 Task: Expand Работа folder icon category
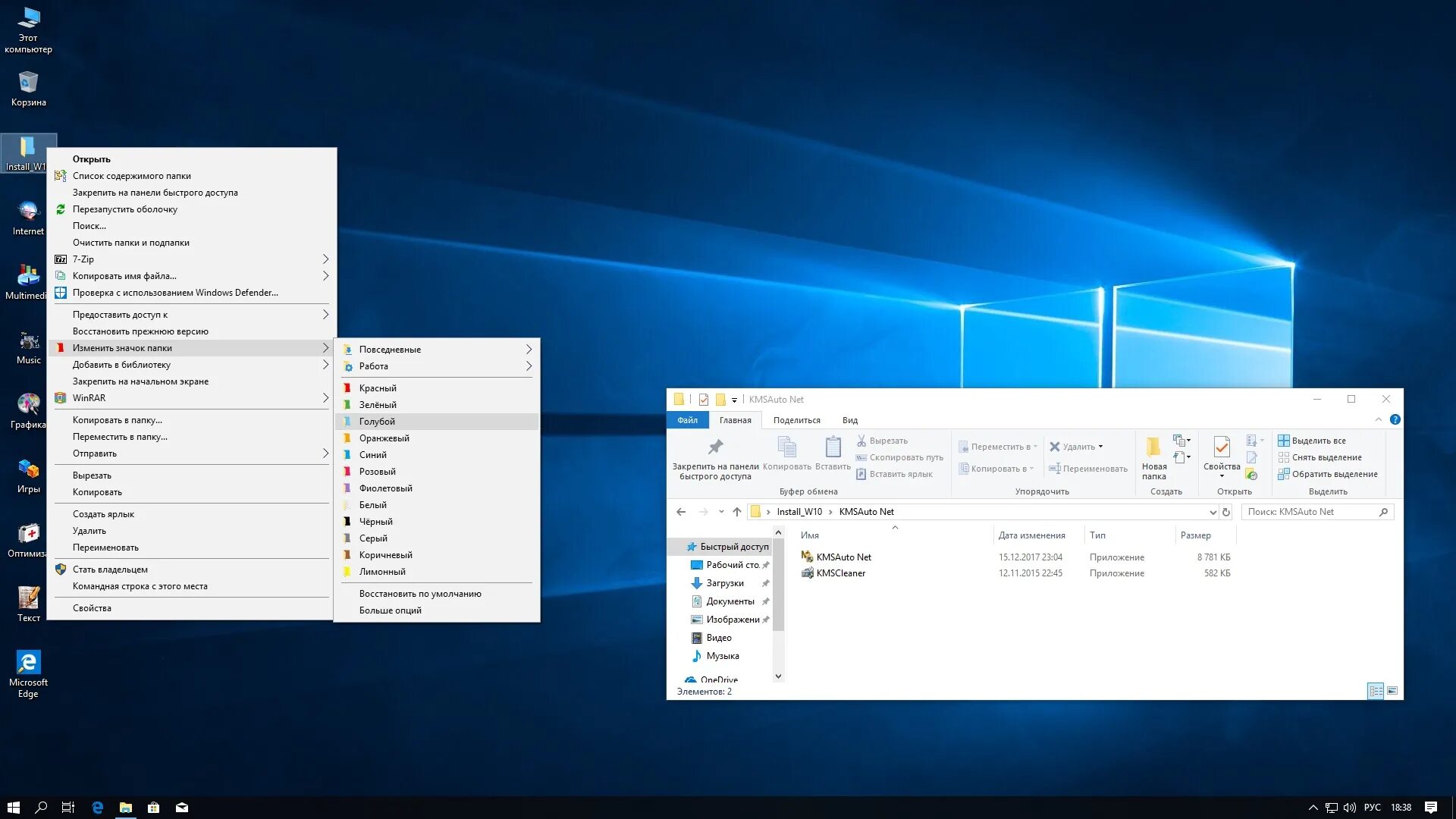click(x=438, y=366)
